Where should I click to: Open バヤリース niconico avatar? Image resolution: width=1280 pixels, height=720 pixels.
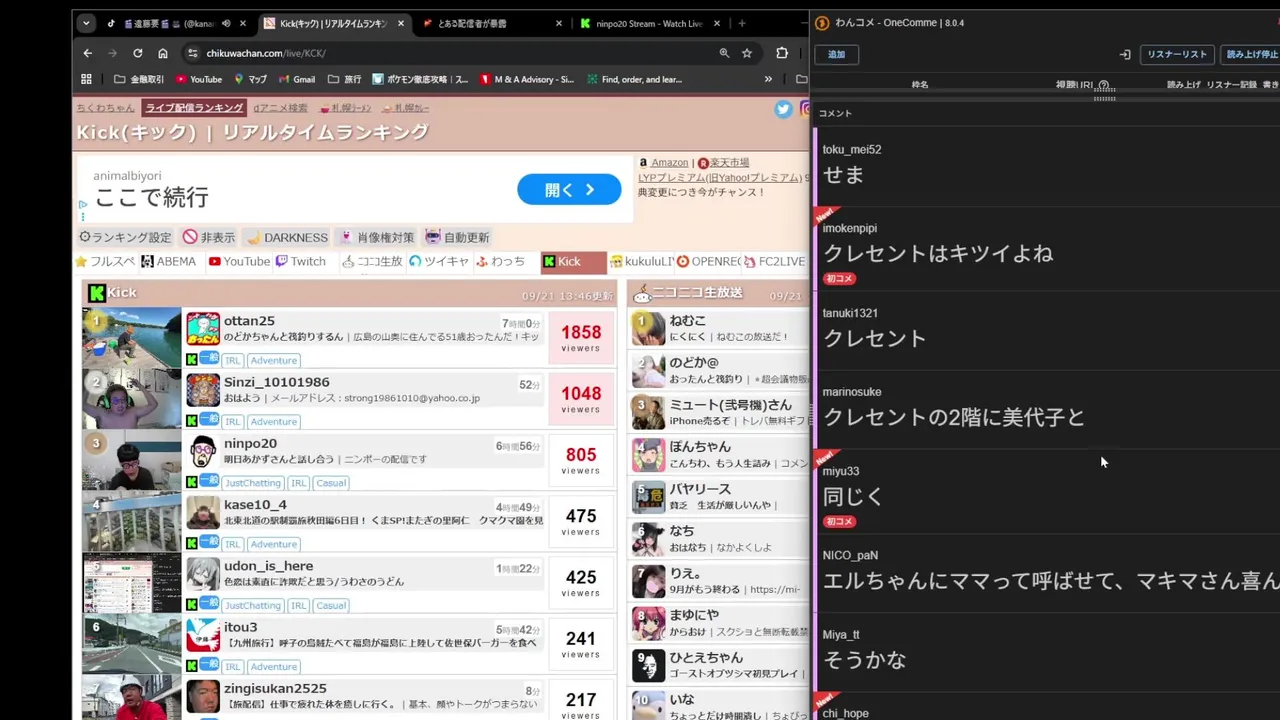tap(648, 497)
